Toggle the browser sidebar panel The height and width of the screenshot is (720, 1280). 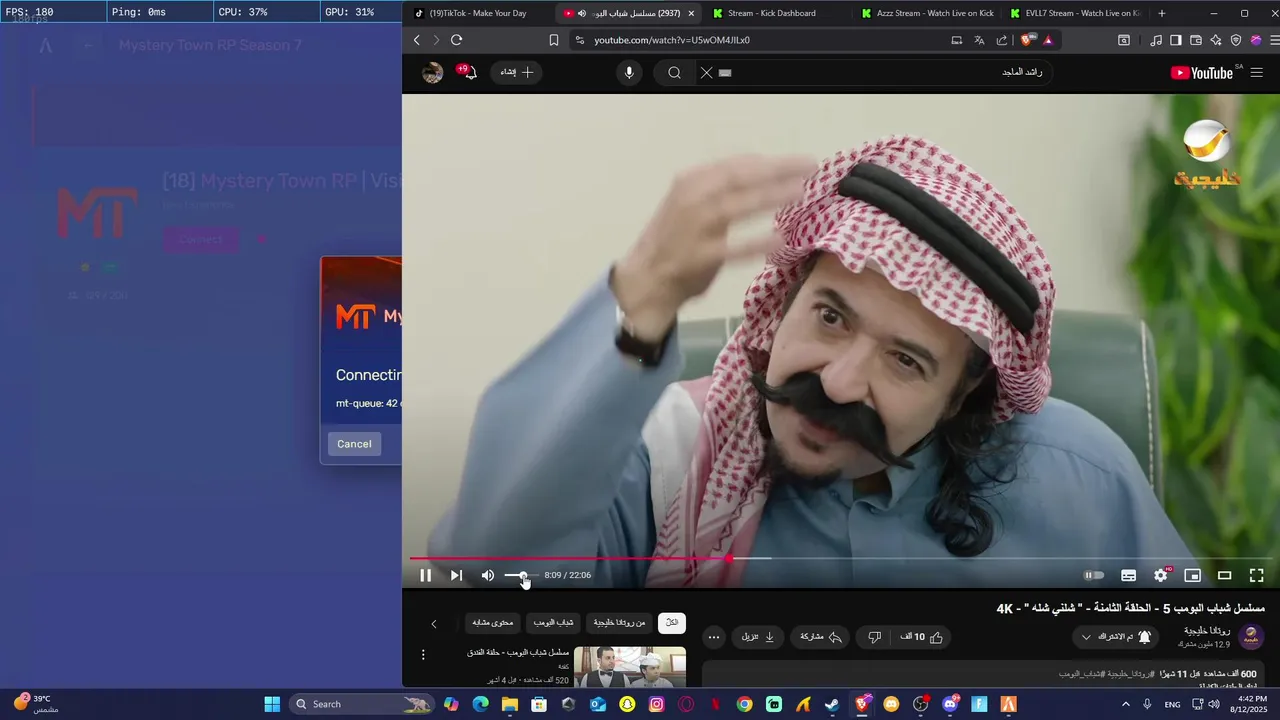click(x=1176, y=40)
